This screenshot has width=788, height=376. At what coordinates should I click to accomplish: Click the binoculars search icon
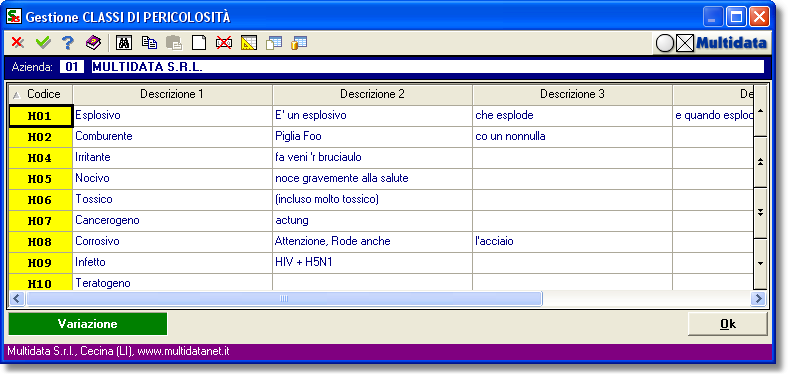(x=124, y=43)
